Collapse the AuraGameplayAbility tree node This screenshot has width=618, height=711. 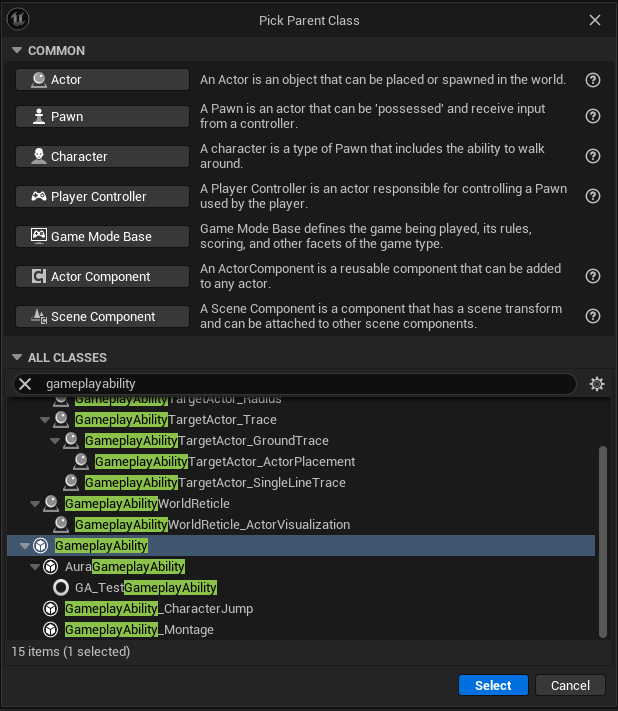click(x=35, y=567)
